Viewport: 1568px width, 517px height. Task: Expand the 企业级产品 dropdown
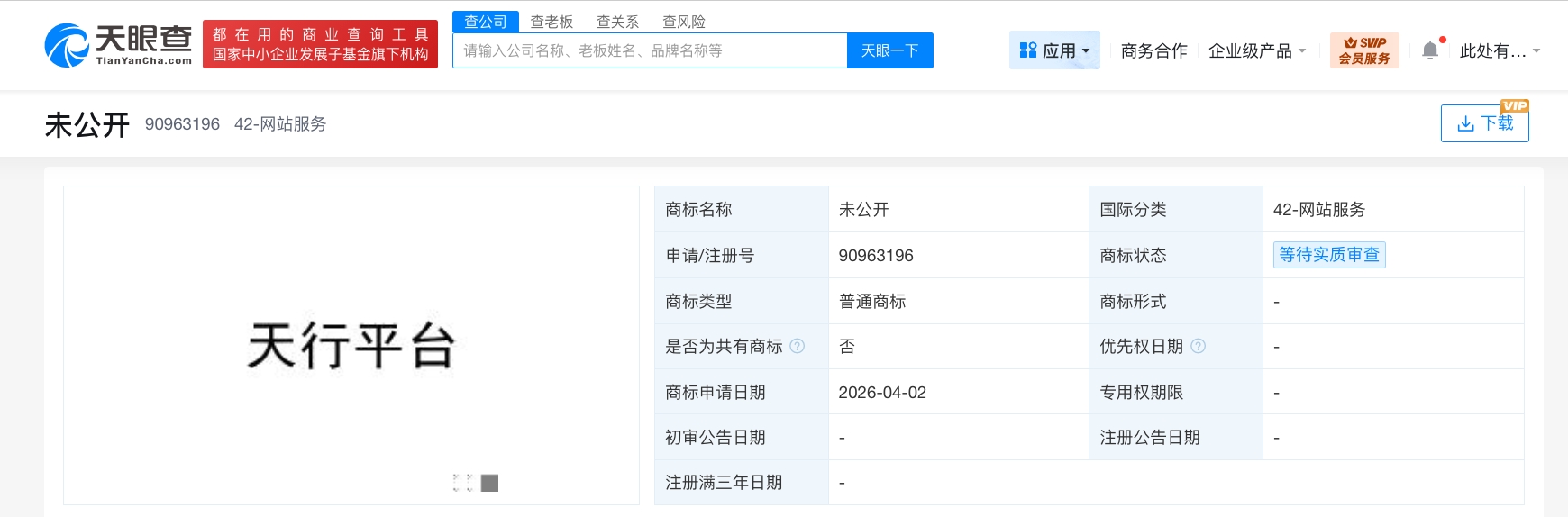[x=1256, y=50]
